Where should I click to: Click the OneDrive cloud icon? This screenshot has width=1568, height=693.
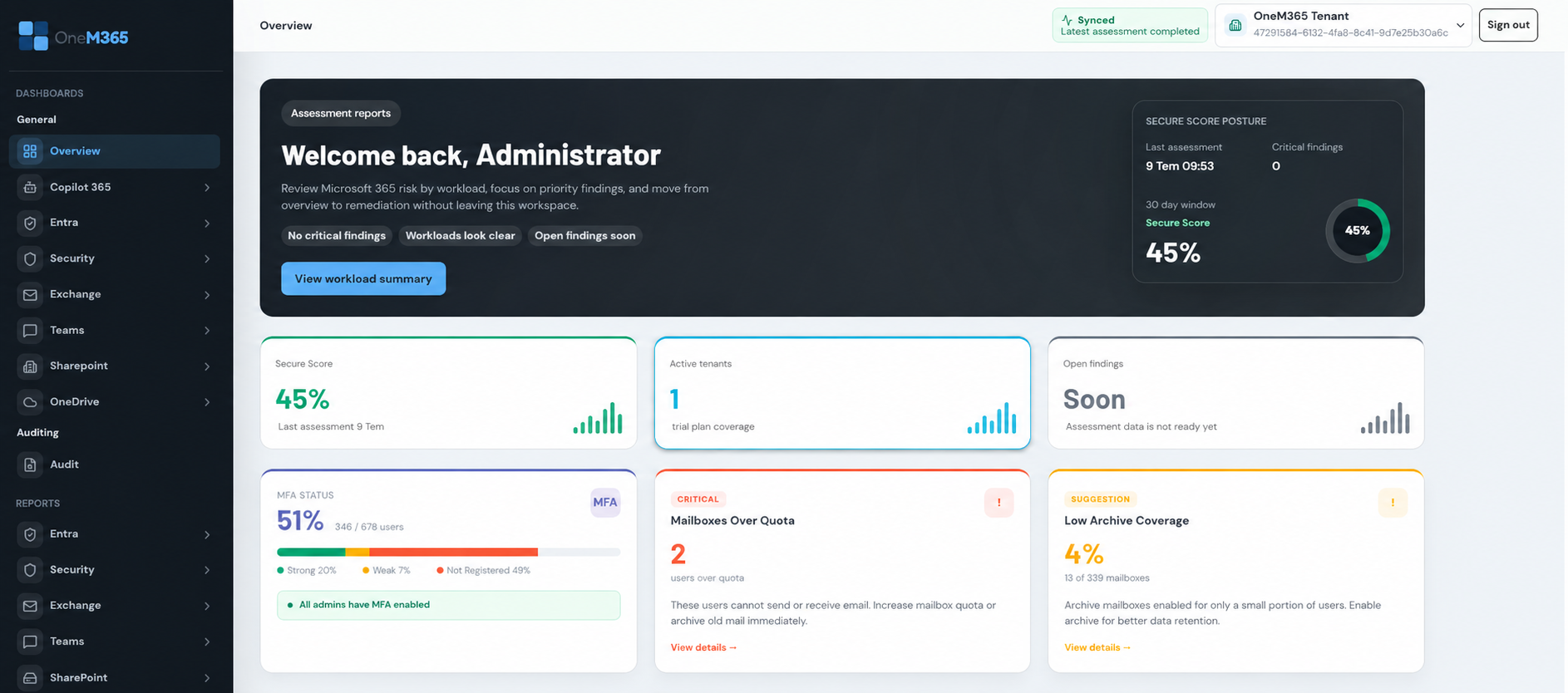pyautogui.click(x=30, y=401)
